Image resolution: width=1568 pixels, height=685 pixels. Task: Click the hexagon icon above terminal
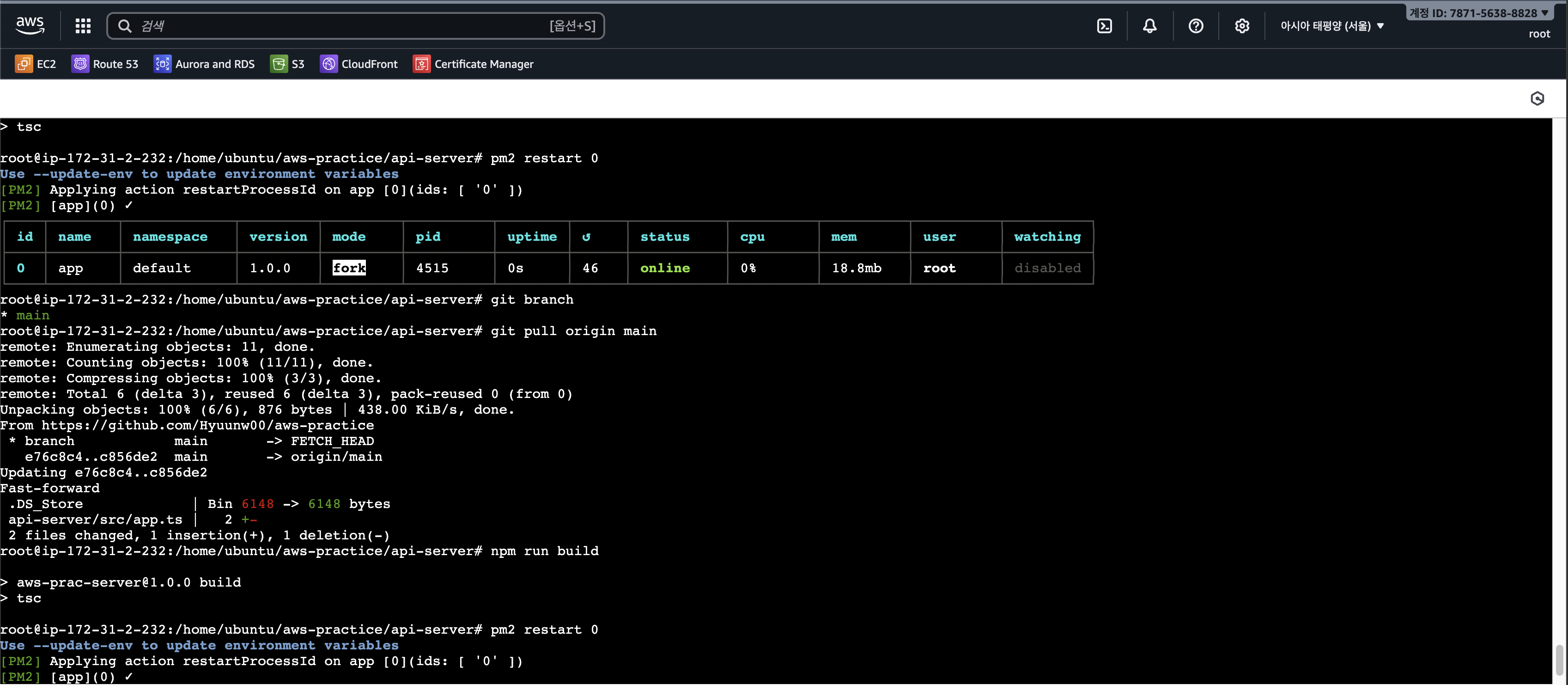pyautogui.click(x=1537, y=98)
